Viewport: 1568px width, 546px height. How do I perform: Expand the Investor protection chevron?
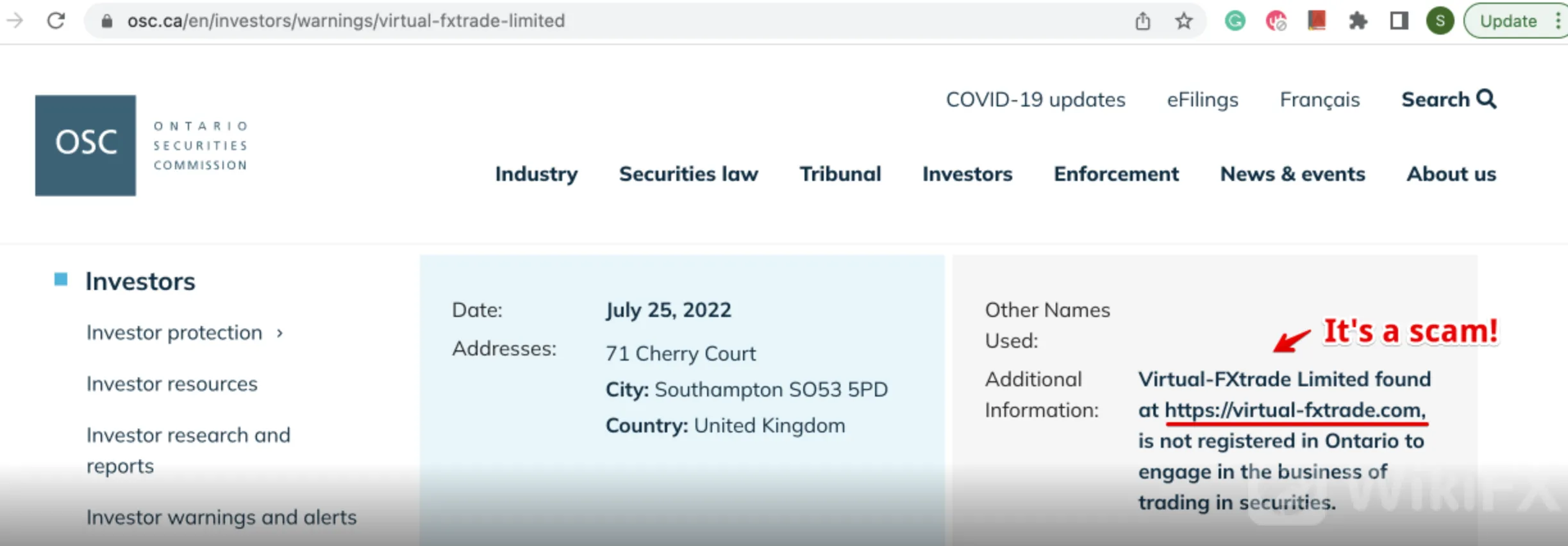[279, 333]
